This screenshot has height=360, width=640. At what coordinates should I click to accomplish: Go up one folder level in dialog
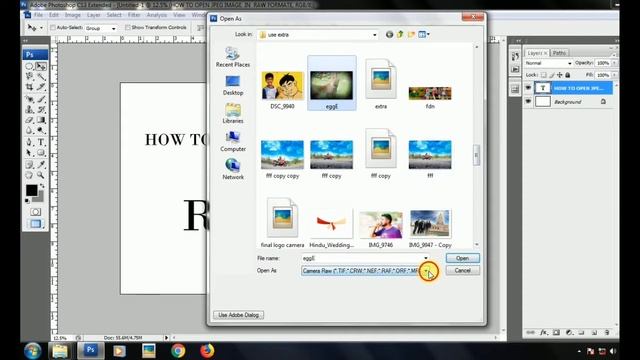(400, 35)
